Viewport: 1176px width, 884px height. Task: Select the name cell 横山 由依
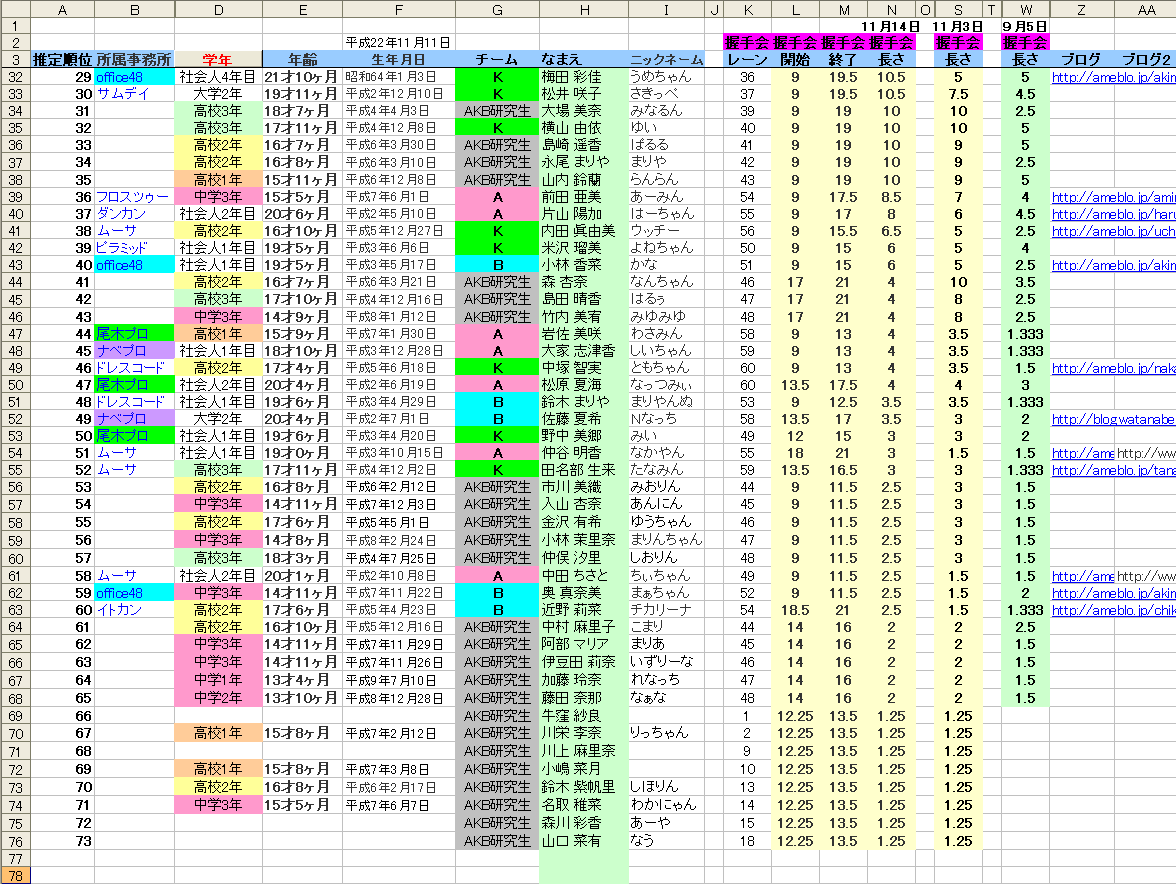[x=584, y=128]
